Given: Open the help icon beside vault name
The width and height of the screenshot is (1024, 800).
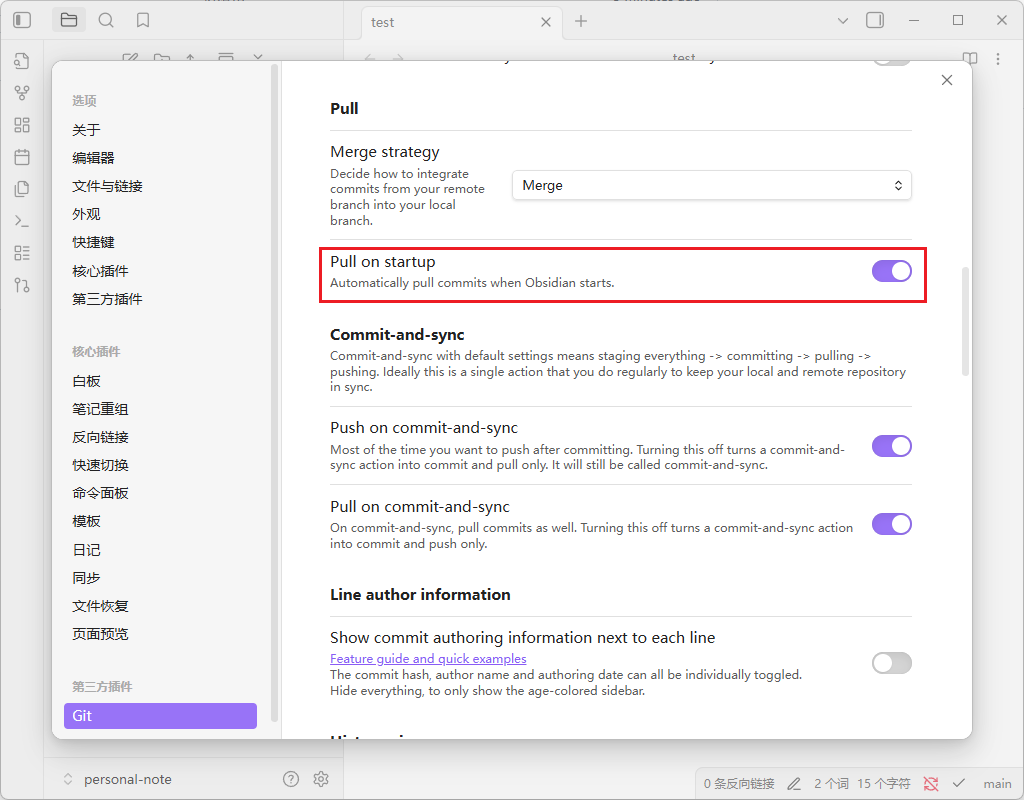Looking at the screenshot, I should click(x=291, y=779).
